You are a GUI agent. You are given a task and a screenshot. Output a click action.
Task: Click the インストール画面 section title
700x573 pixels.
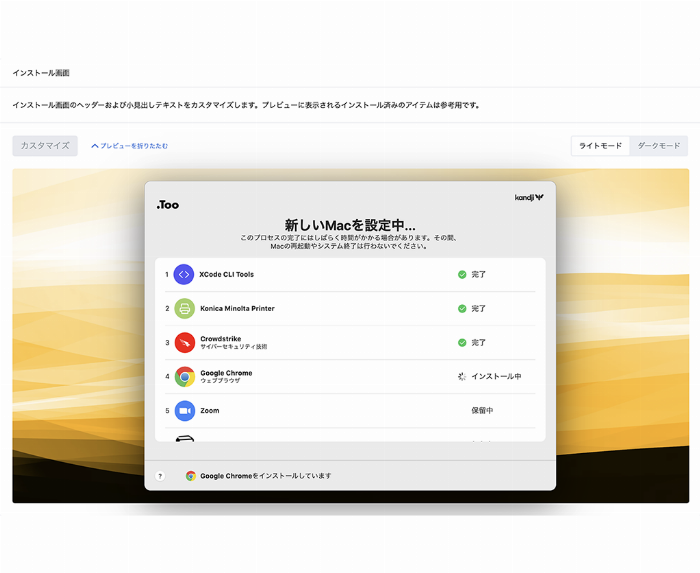point(41,73)
